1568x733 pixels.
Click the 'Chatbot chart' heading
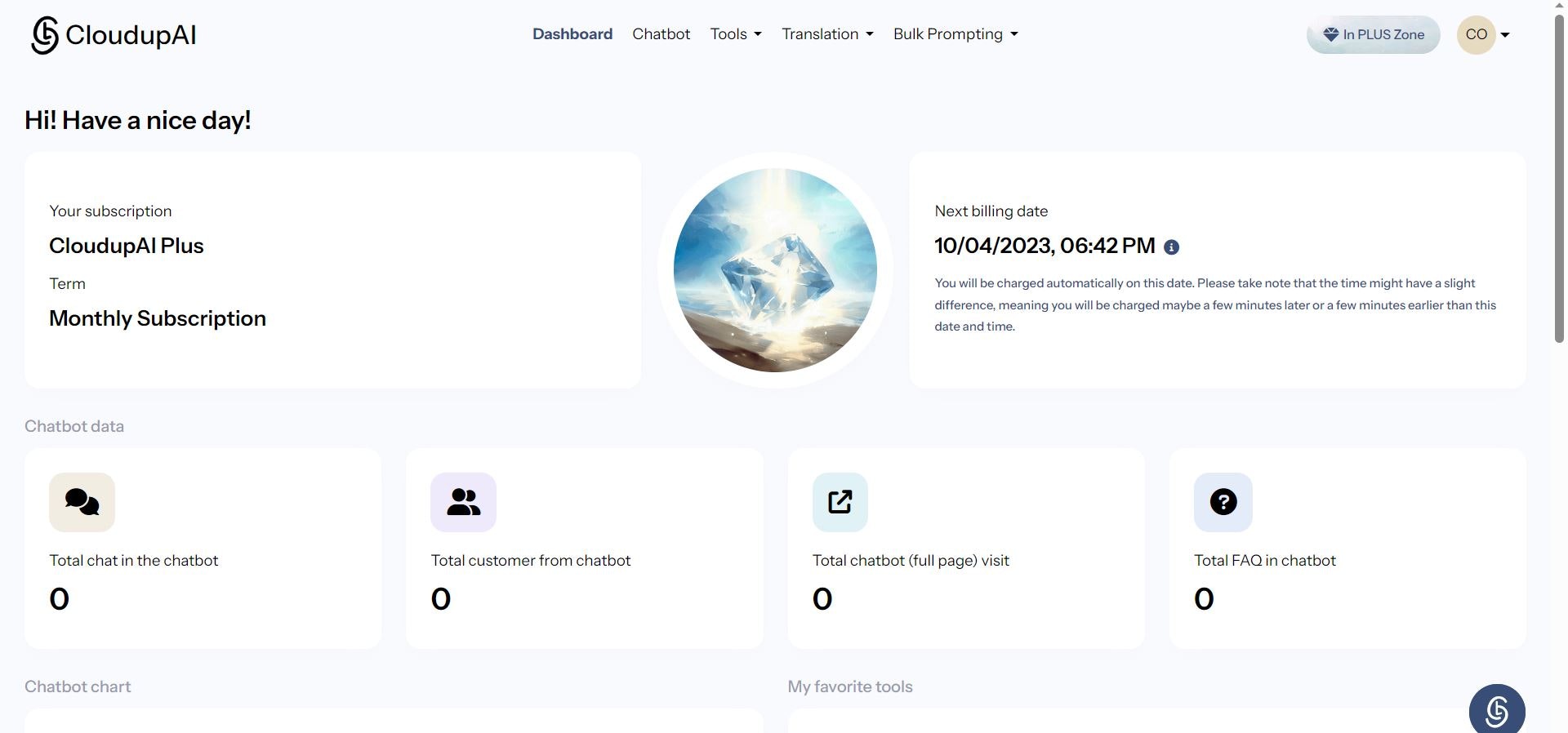point(78,686)
